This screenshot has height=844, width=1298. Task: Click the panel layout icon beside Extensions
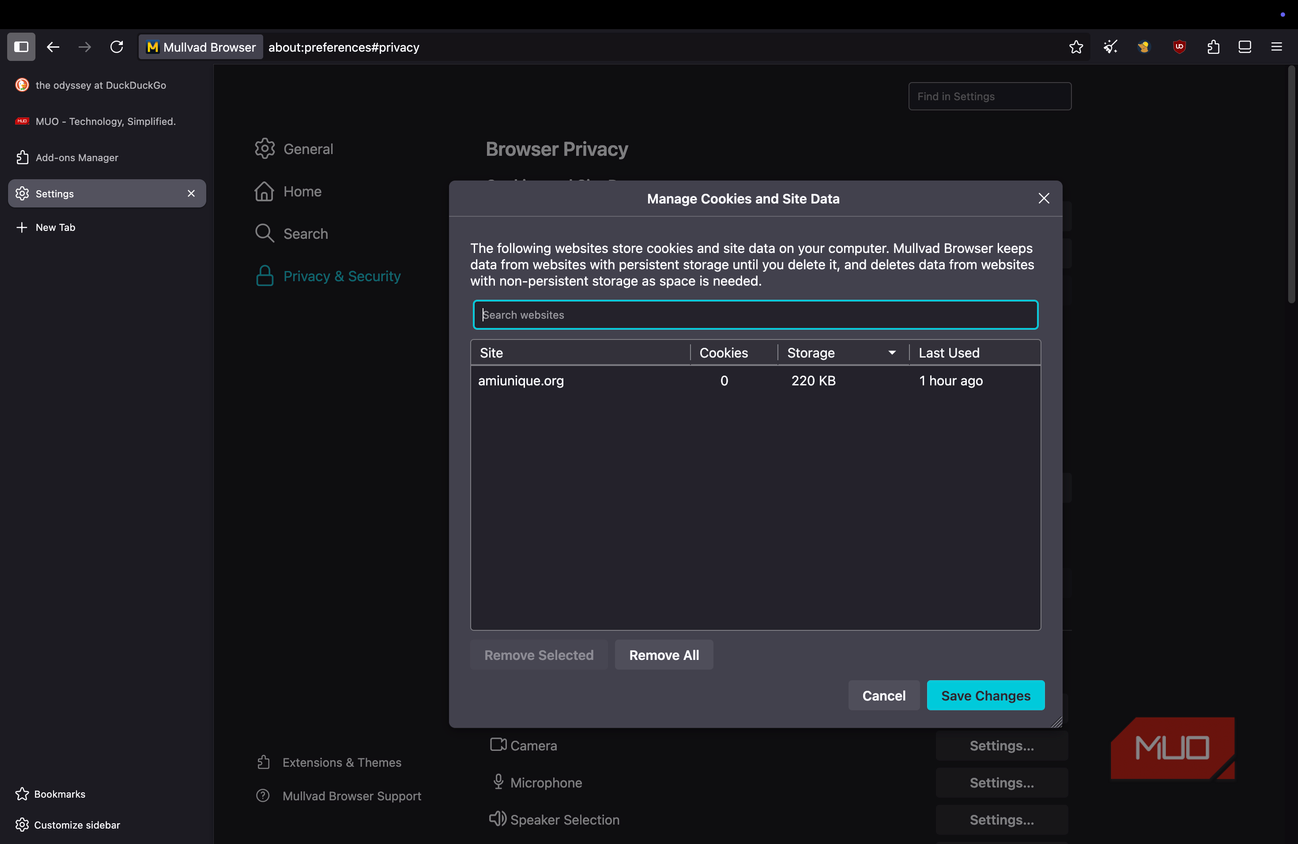pyautogui.click(x=1245, y=47)
